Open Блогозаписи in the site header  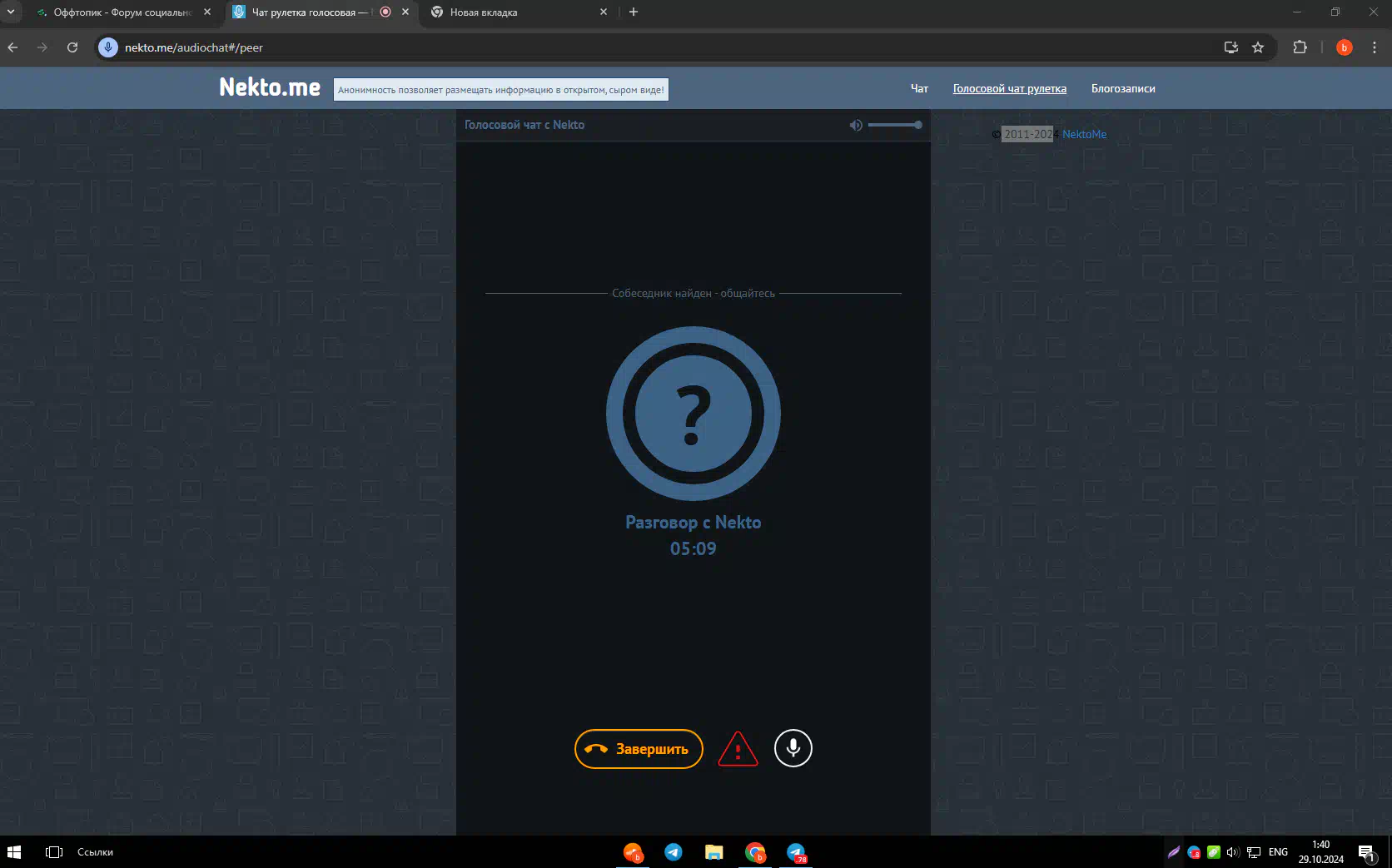1123,89
